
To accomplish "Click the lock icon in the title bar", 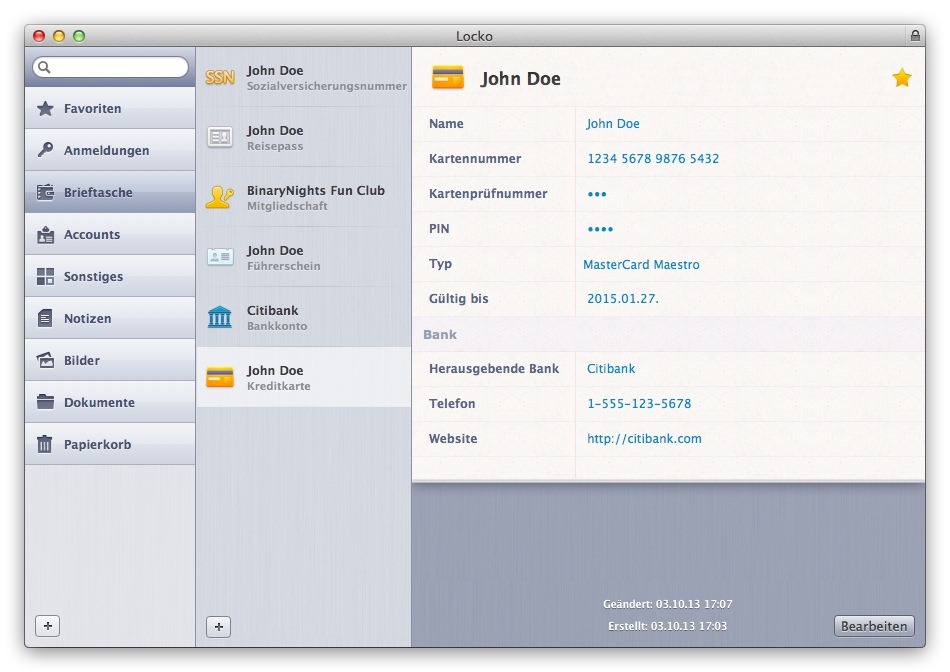I will pyautogui.click(x=914, y=36).
